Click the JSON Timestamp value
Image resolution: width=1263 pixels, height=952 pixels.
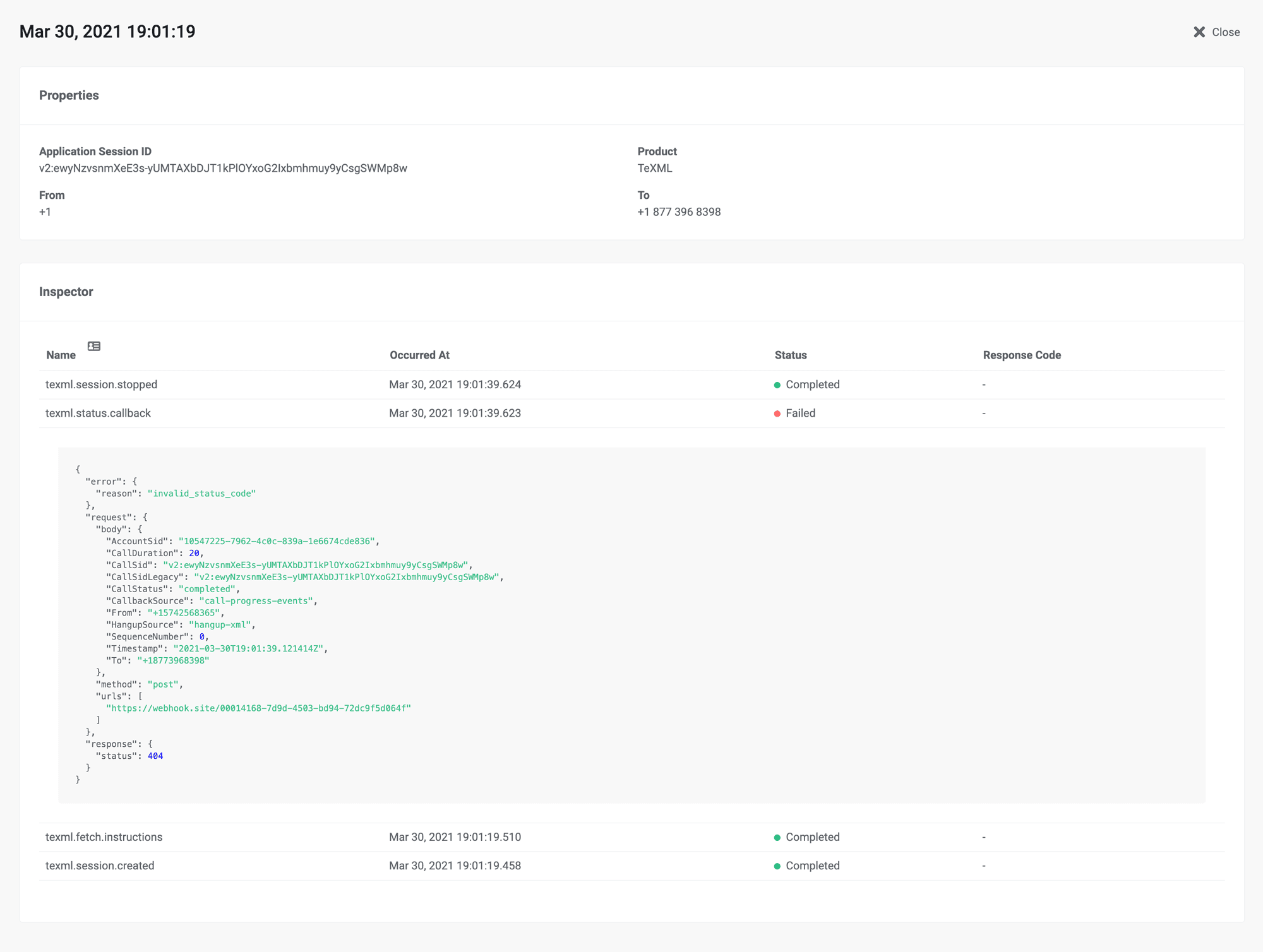tap(248, 648)
